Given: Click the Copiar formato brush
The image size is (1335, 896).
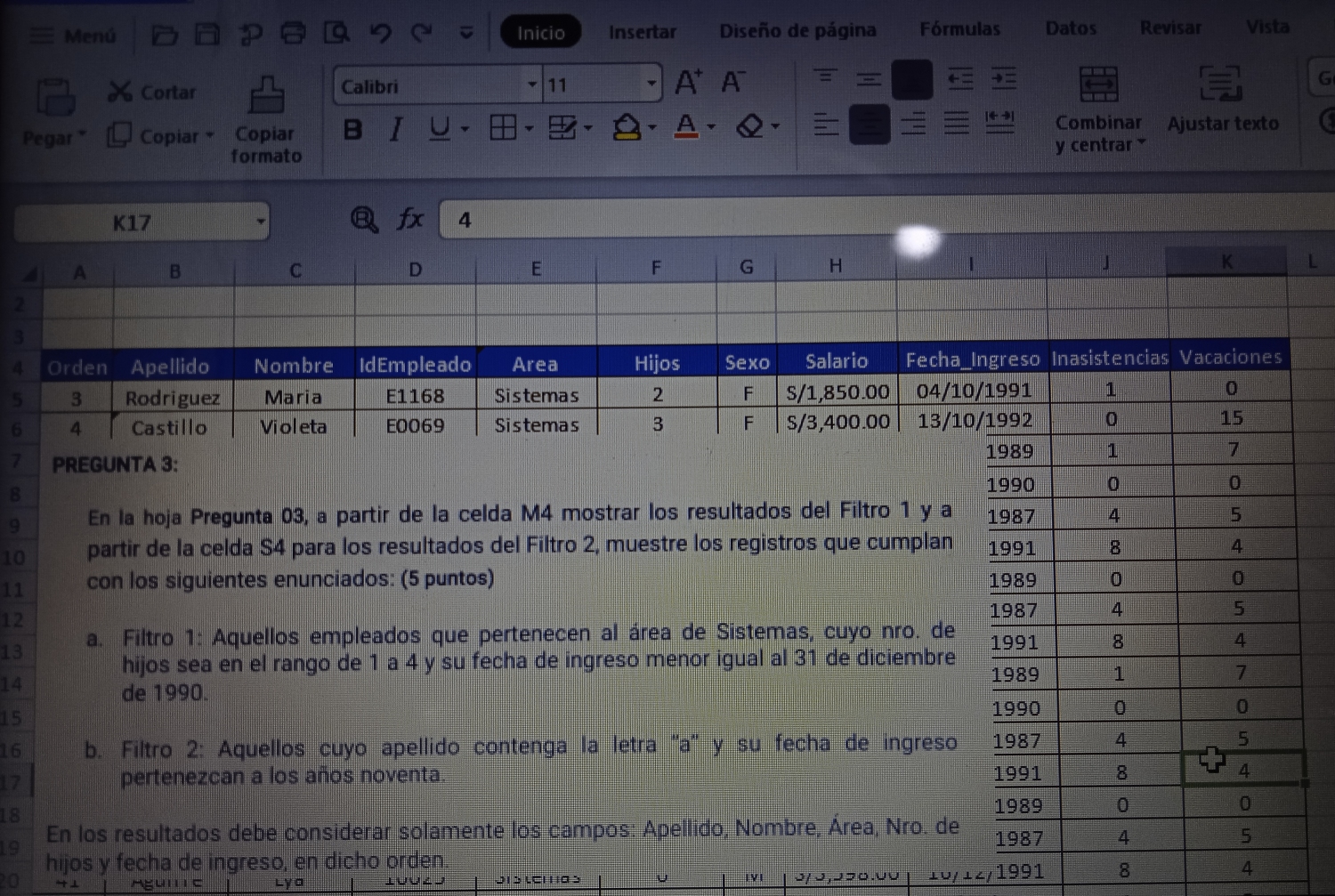Looking at the screenshot, I should (x=266, y=119).
